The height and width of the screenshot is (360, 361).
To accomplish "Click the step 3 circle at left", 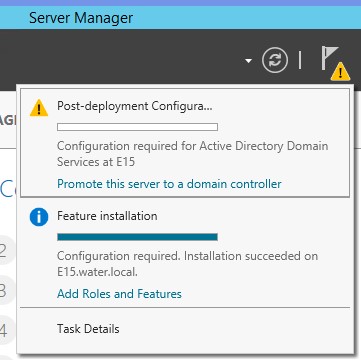I will [5, 290].
